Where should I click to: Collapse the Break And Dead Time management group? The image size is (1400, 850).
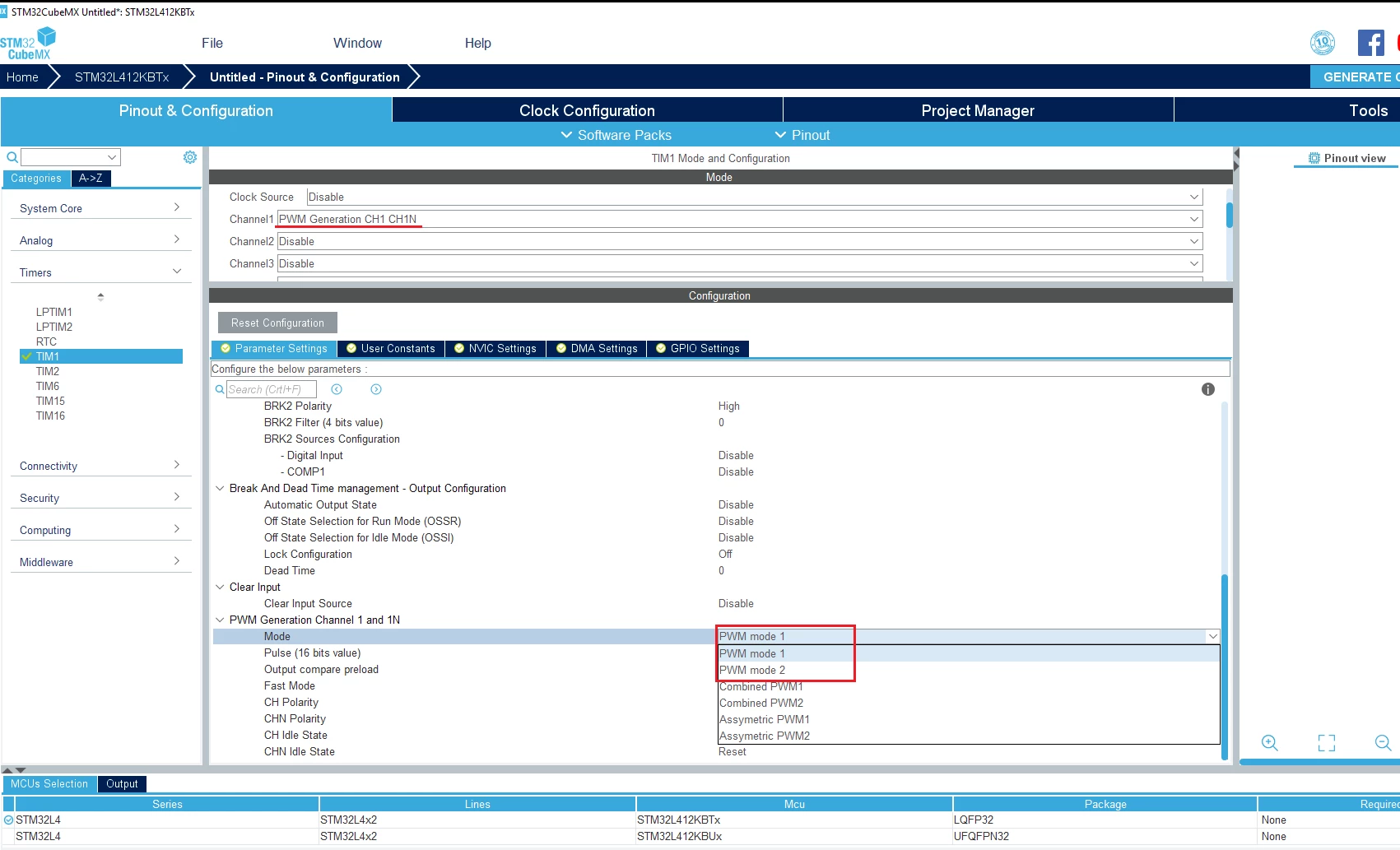click(220, 488)
